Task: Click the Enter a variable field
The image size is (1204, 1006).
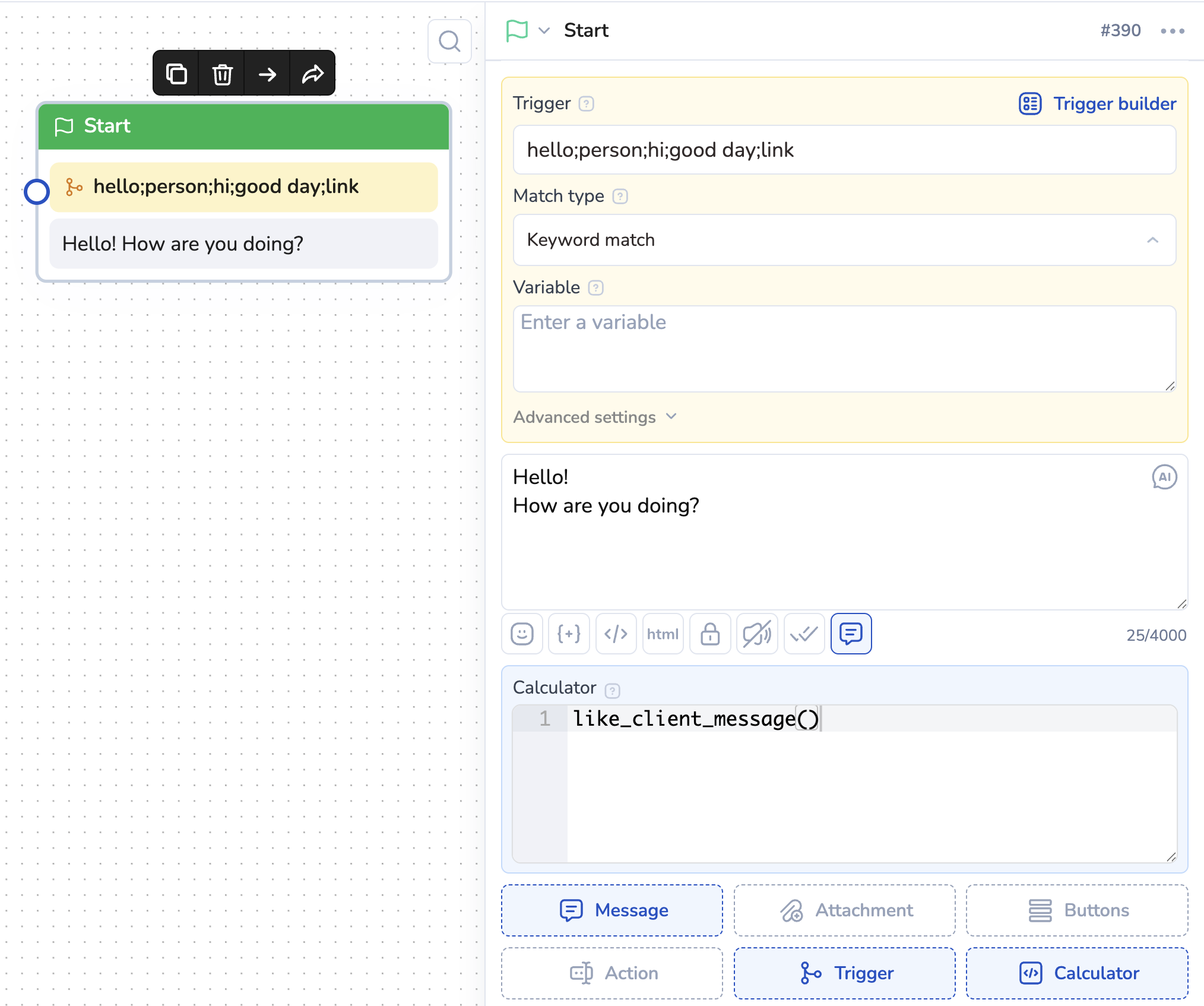Action: 844,348
